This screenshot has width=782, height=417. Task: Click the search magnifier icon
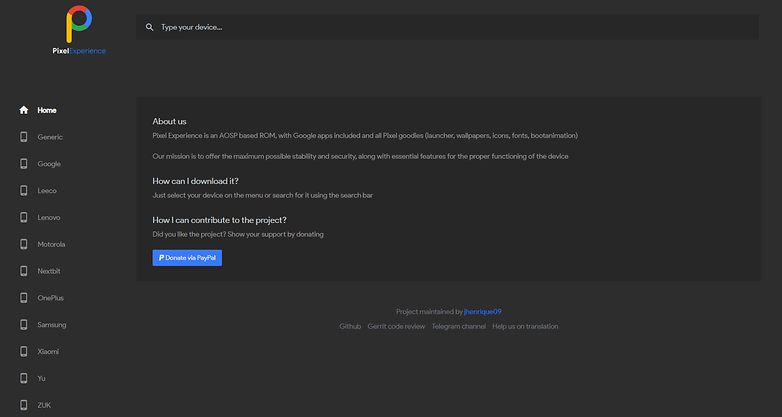149,27
